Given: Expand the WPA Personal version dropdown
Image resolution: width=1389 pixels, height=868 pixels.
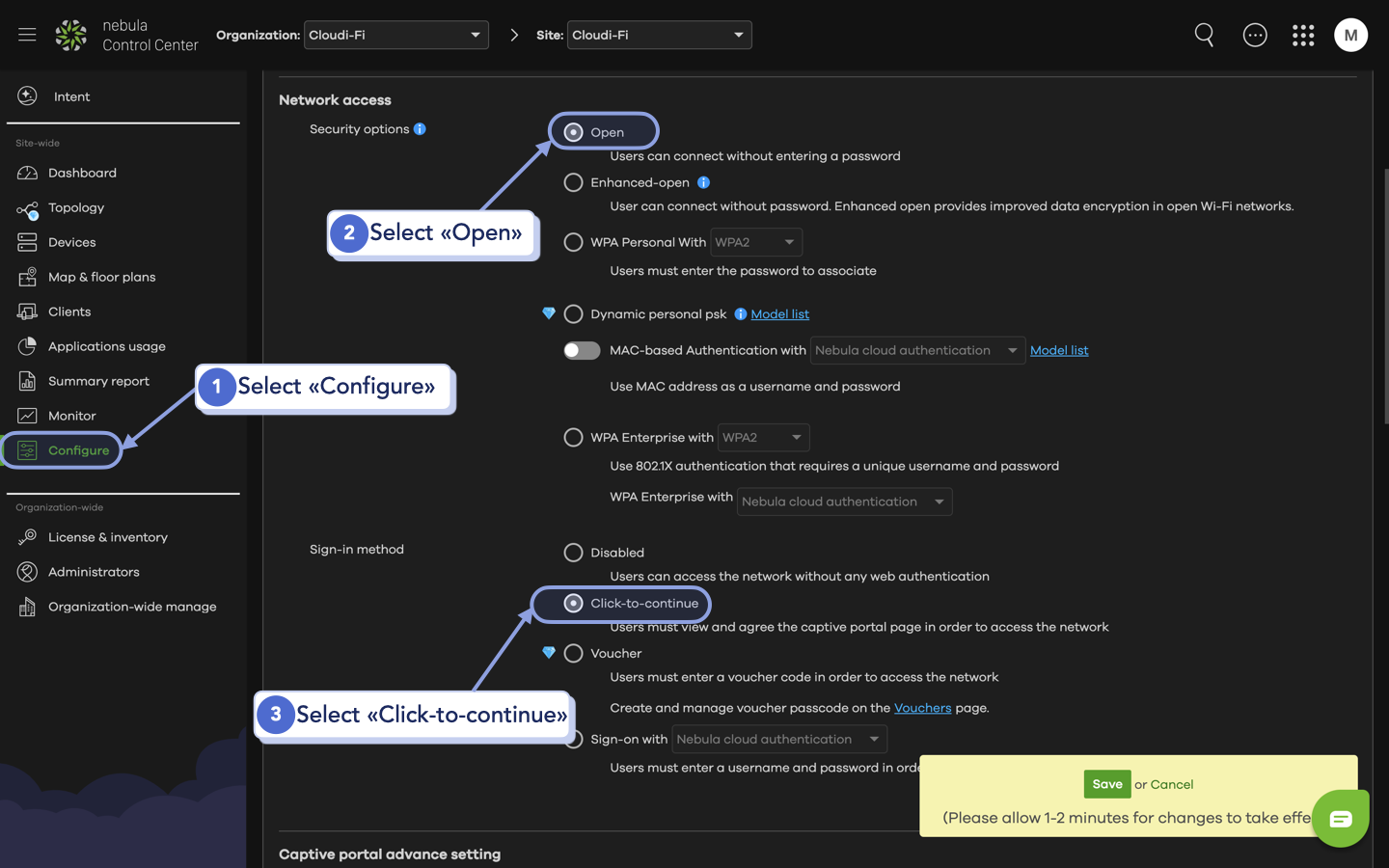Looking at the screenshot, I should point(756,242).
